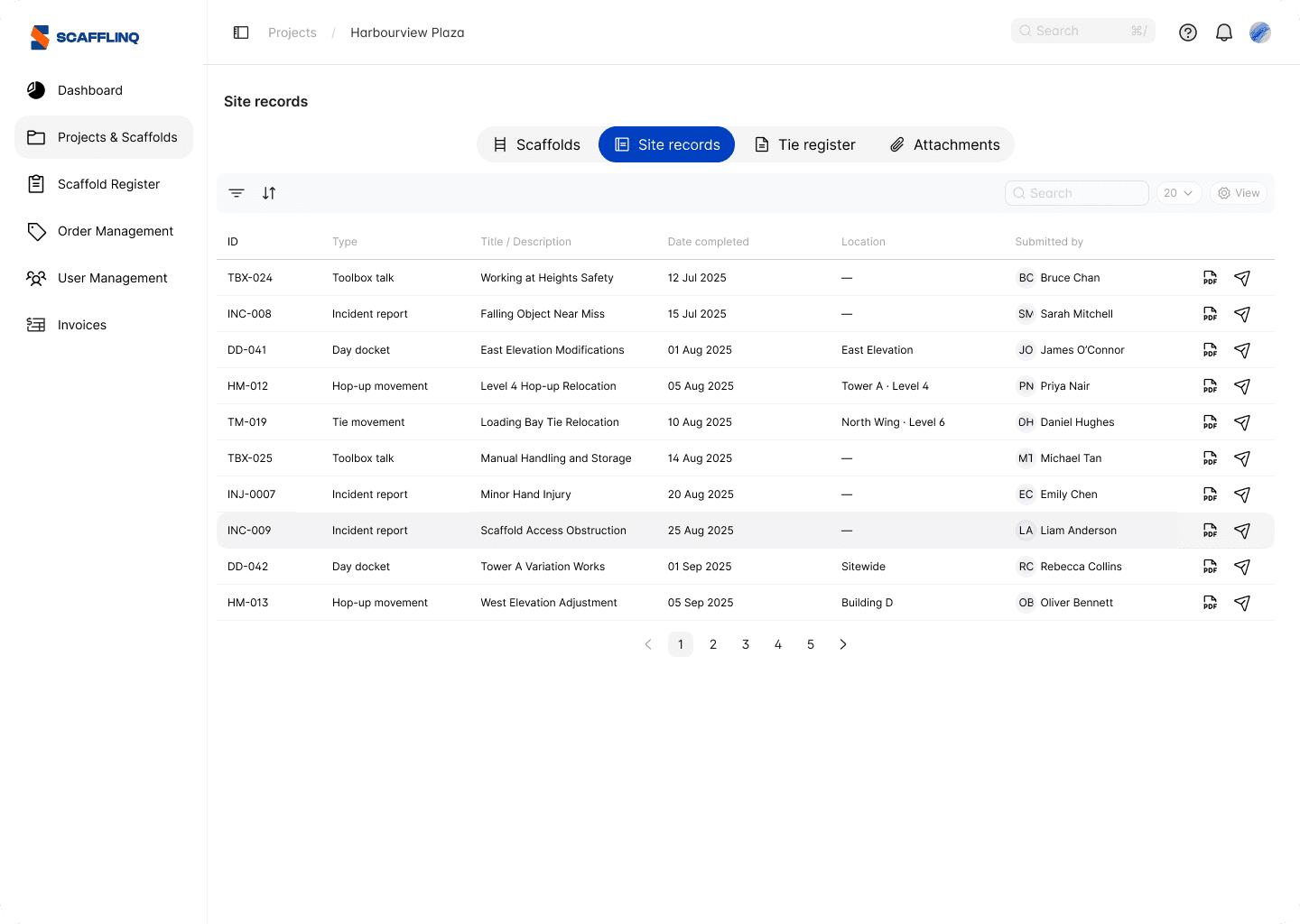Click submitter Priya Nair
Screen dimensions: 1300x924
coord(1065,386)
